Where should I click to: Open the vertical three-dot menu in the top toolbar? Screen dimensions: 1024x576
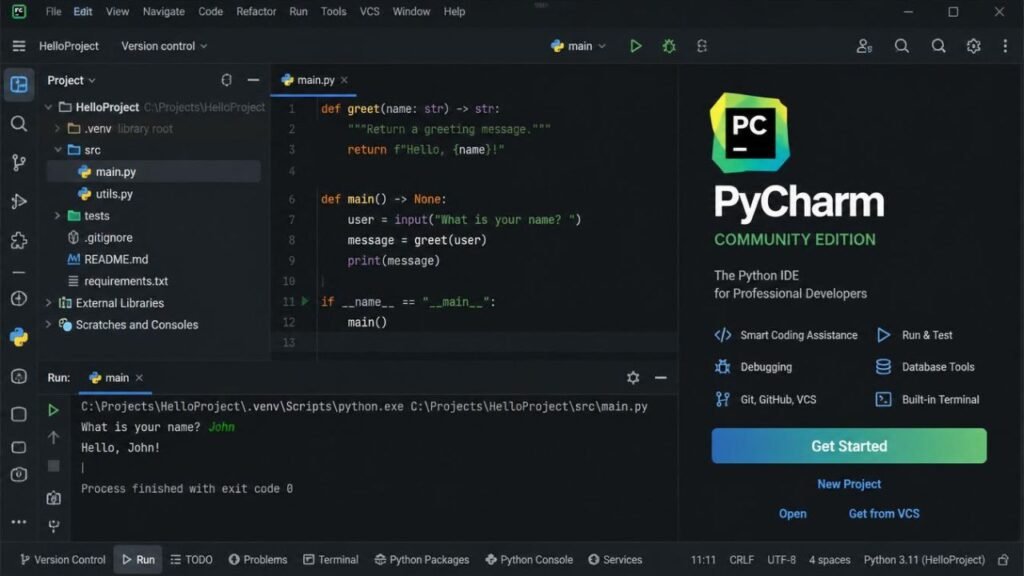tap(1005, 46)
